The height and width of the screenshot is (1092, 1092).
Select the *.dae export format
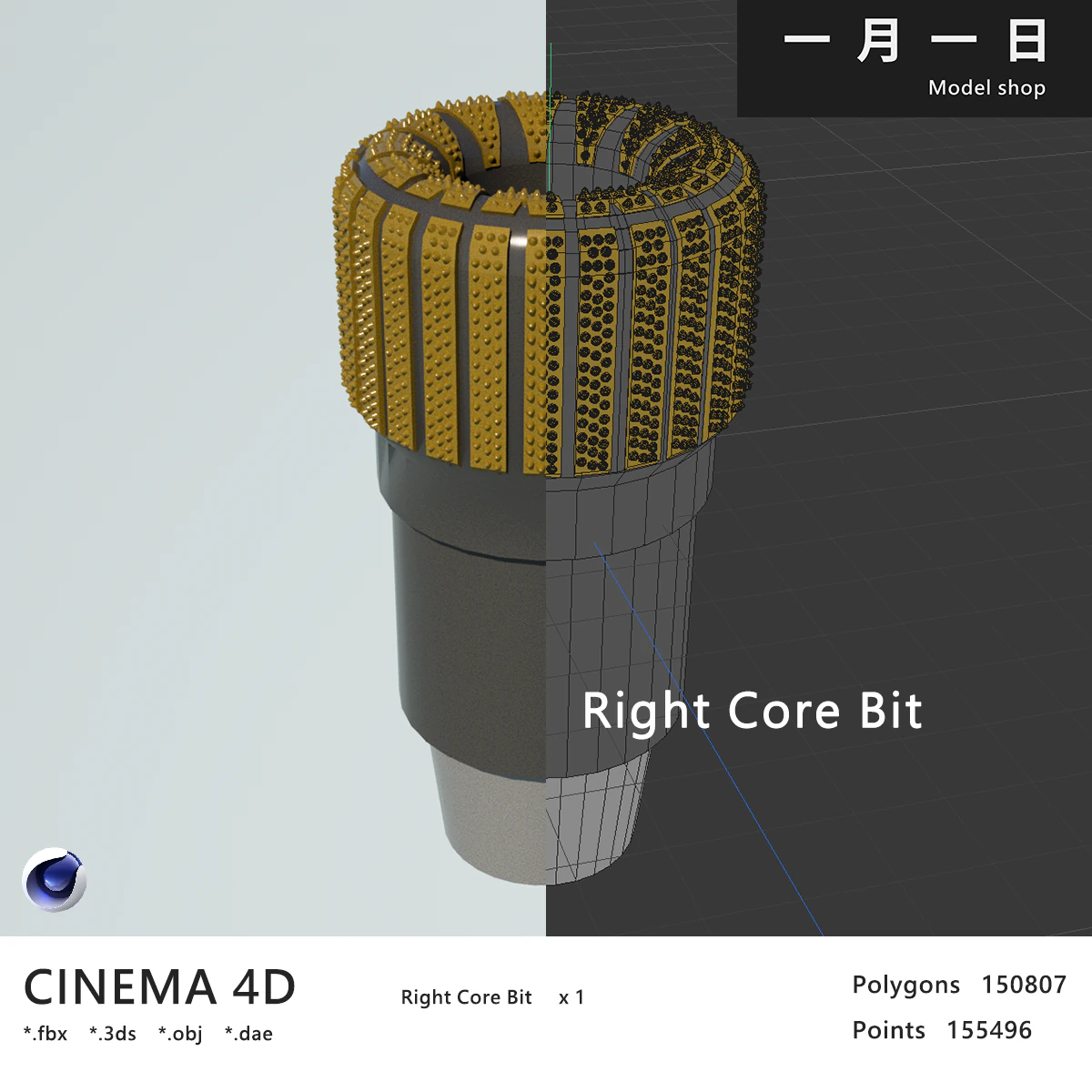click(x=248, y=1033)
